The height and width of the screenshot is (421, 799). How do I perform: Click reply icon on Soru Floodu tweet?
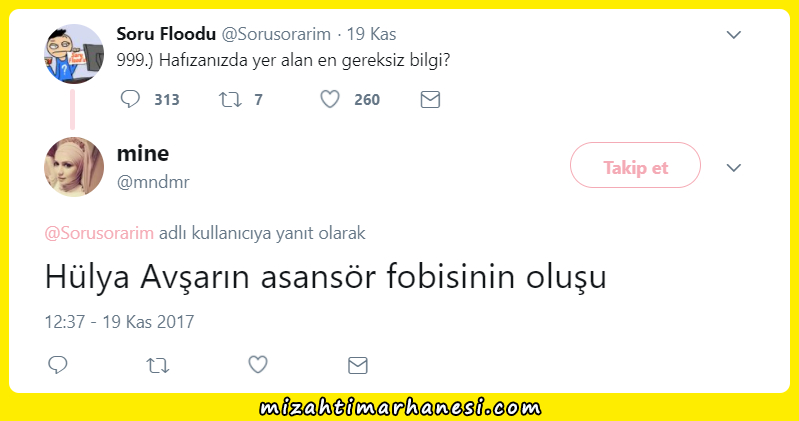pyautogui.click(x=130, y=99)
